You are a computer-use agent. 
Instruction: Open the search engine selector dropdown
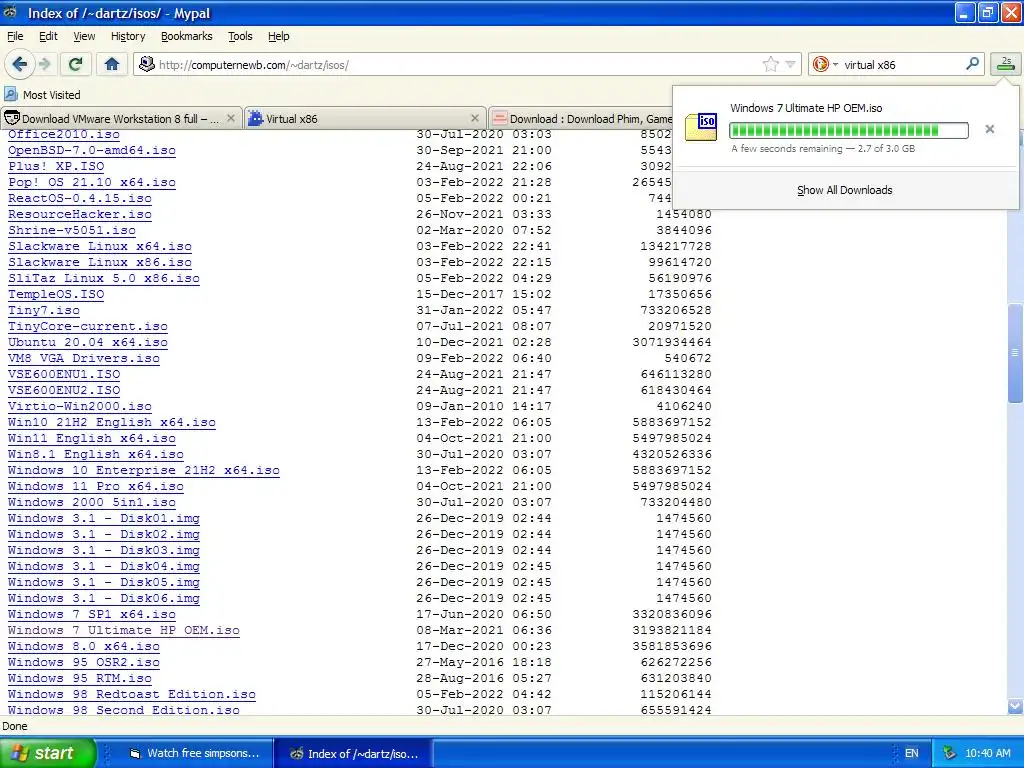tap(825, 64)
